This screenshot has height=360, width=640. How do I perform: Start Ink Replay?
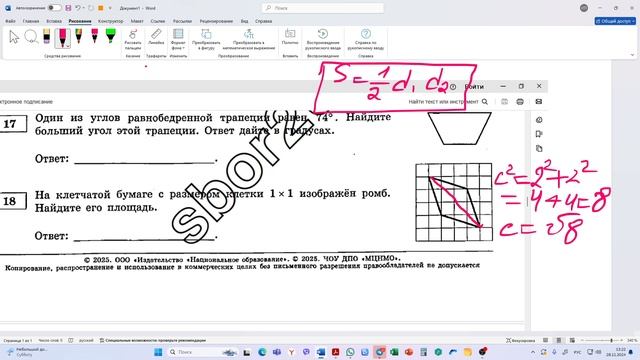click(323, 39)
